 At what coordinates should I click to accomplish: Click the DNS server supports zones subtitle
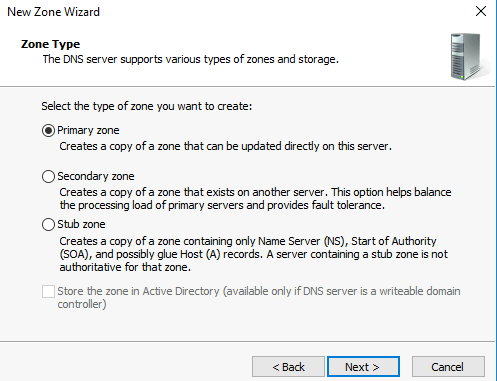tap(190, 59)
